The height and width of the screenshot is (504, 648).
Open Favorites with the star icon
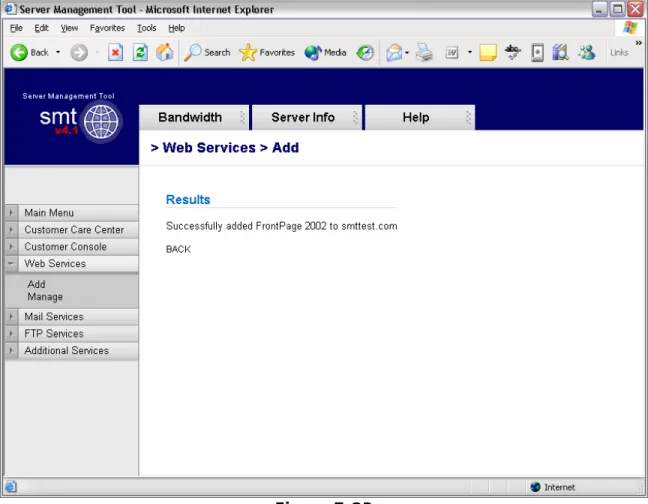click(x=267, y=52)
